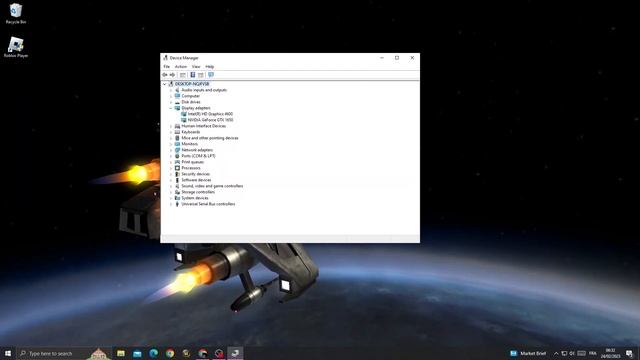Click the Type here to search box
Image resolution: width=640 pixels, height=360 pixels.
[x=65, y=353]
